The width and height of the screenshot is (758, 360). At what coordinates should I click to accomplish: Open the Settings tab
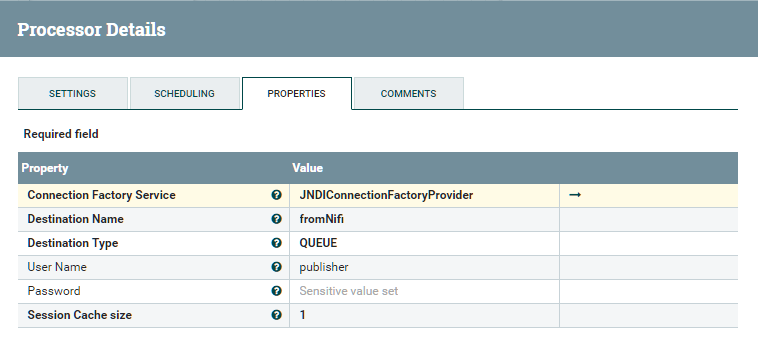pos(73,93)
